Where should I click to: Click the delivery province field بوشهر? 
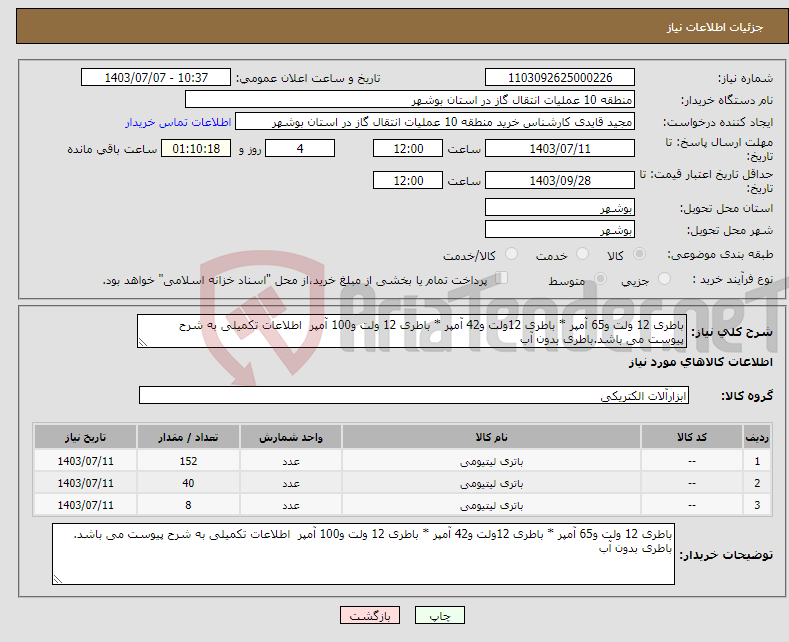[x=560, y=207]
